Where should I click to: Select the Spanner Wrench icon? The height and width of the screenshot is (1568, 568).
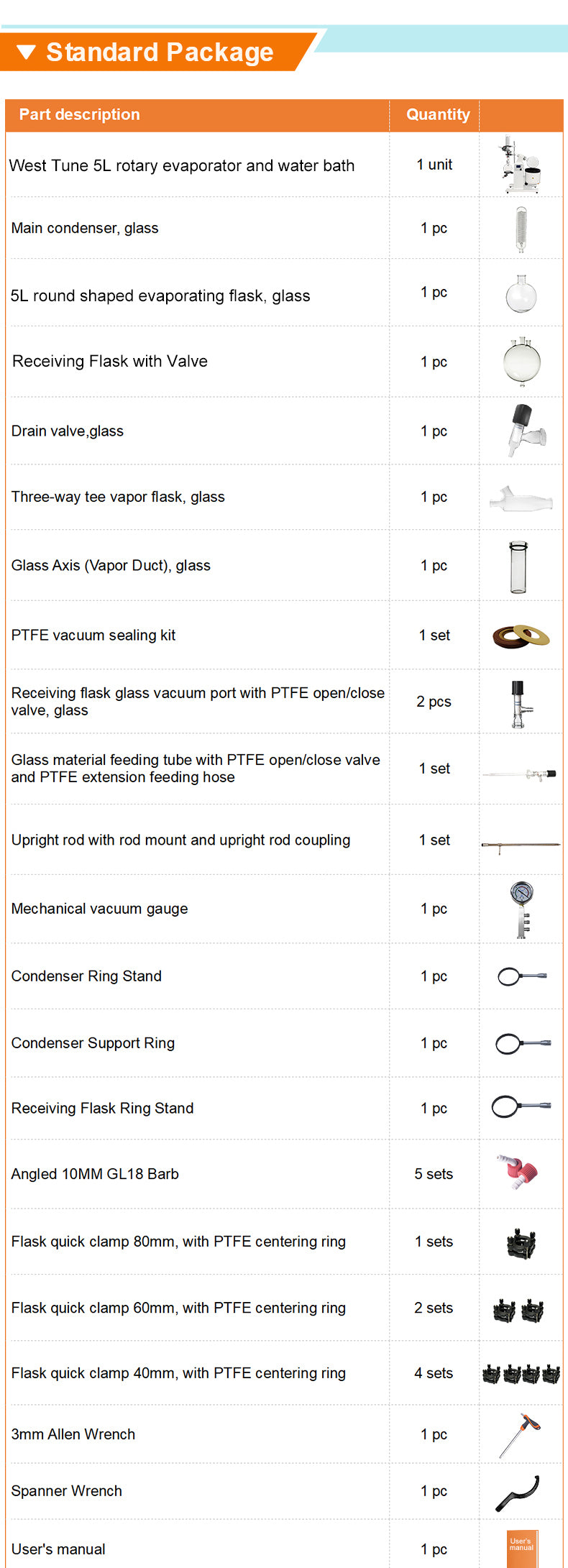[518, 1493]
